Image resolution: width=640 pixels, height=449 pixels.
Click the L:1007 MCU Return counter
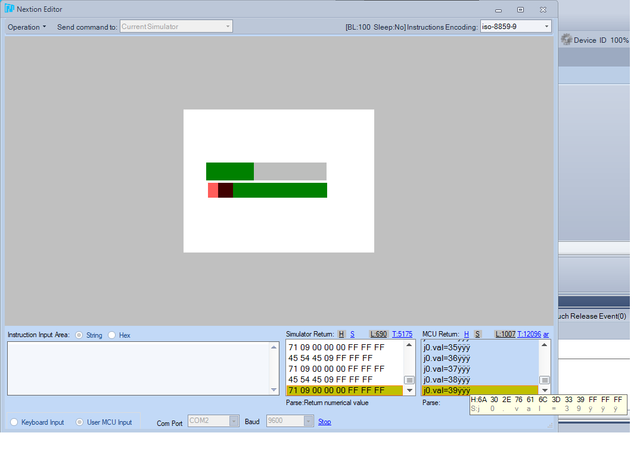tap(505, 334)
